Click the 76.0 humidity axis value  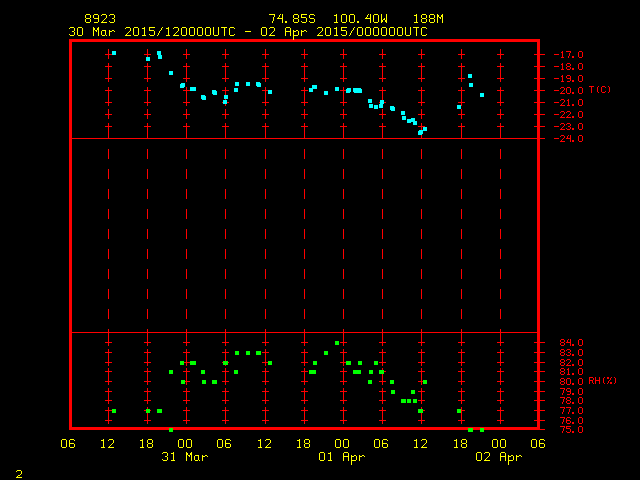click(571, 420)
